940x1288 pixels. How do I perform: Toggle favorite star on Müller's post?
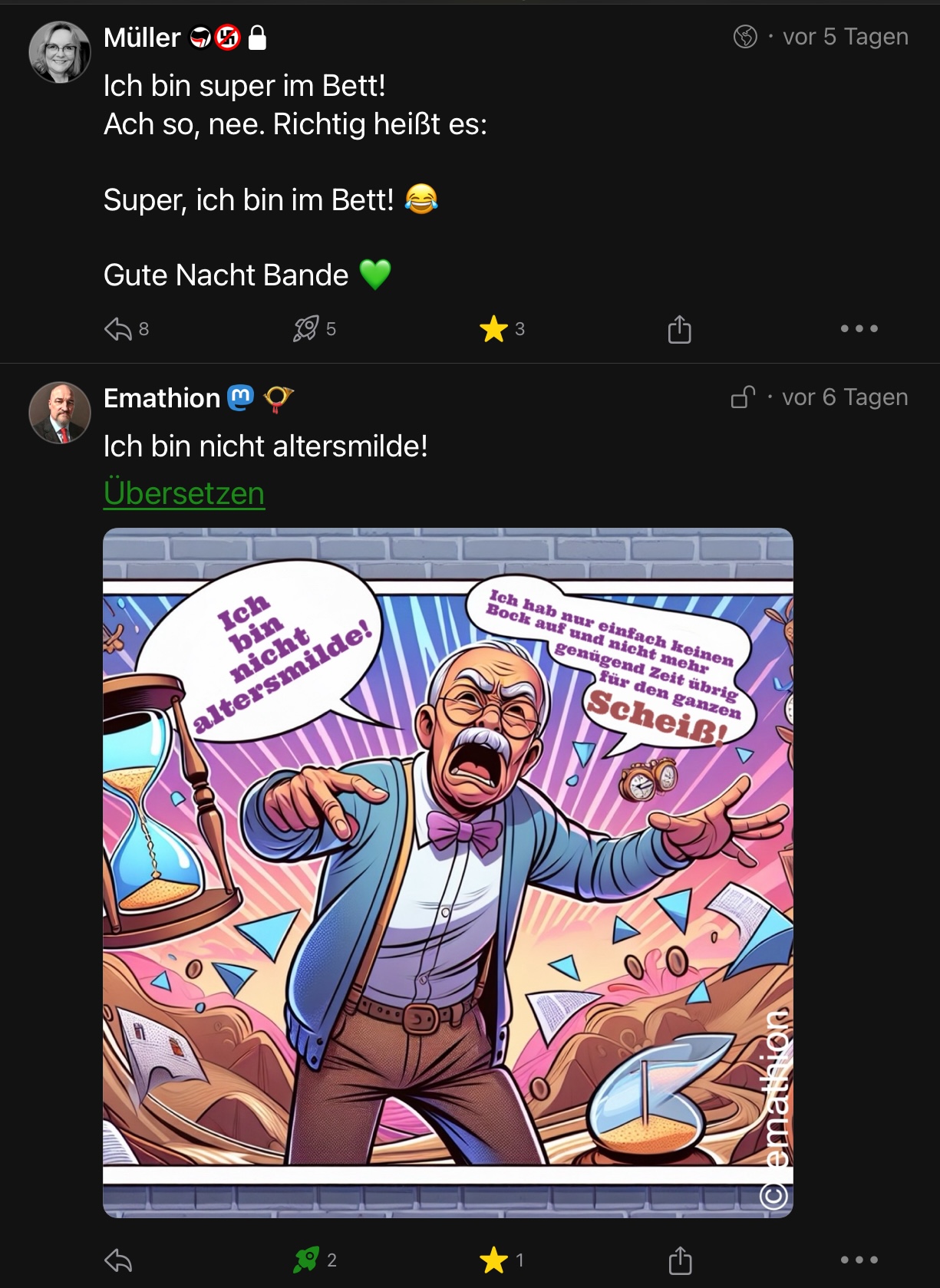click(493, 329)
